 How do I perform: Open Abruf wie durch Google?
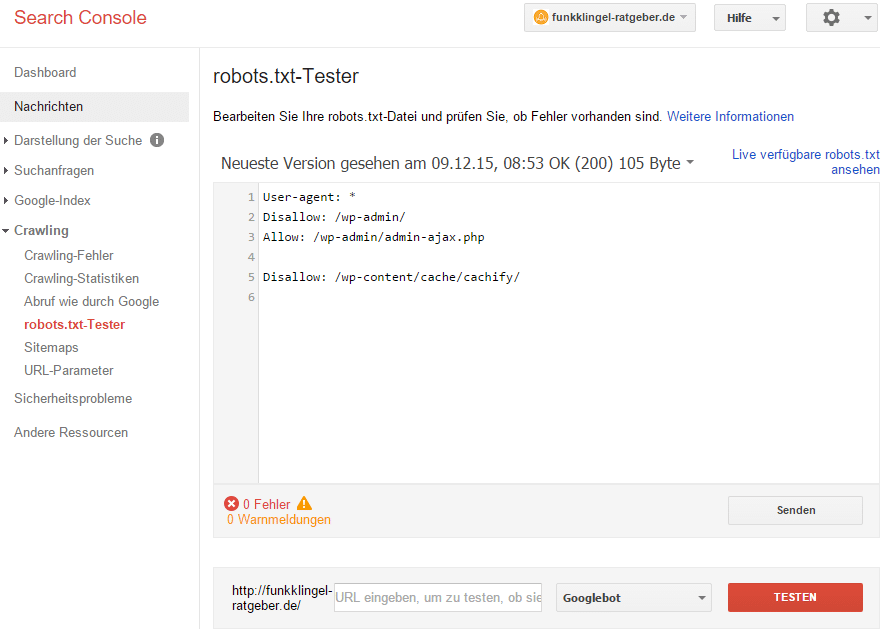pyautogui.click(x=91, y=302)
